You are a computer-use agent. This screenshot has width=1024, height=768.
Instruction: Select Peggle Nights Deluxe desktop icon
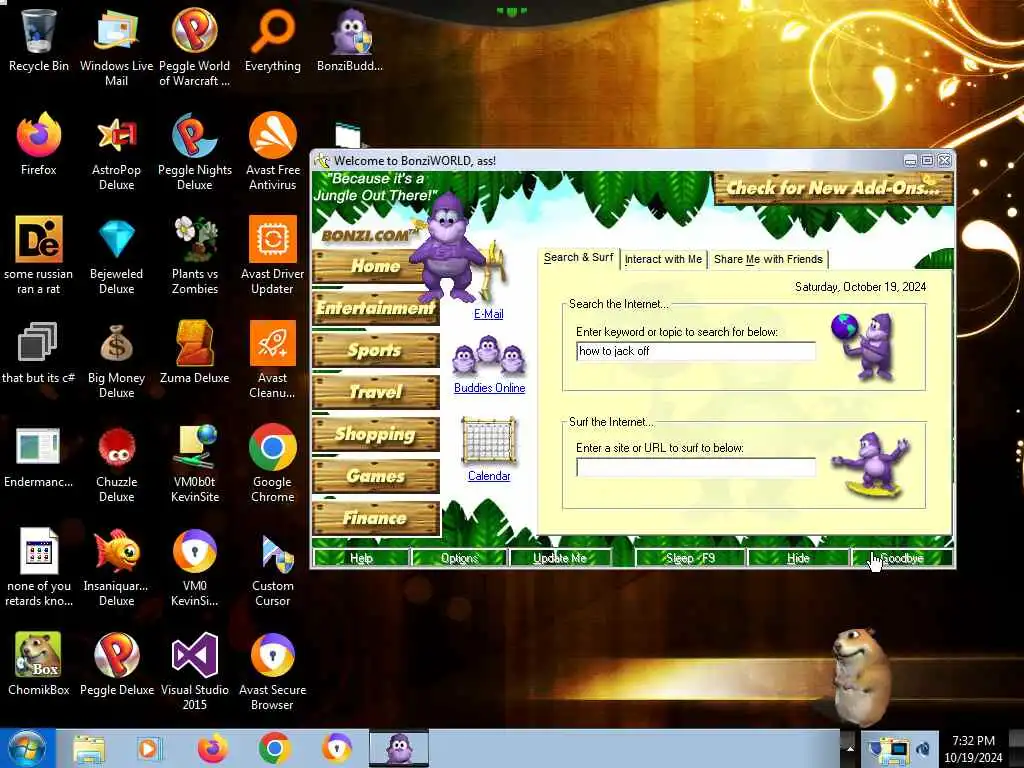[195, 152]
